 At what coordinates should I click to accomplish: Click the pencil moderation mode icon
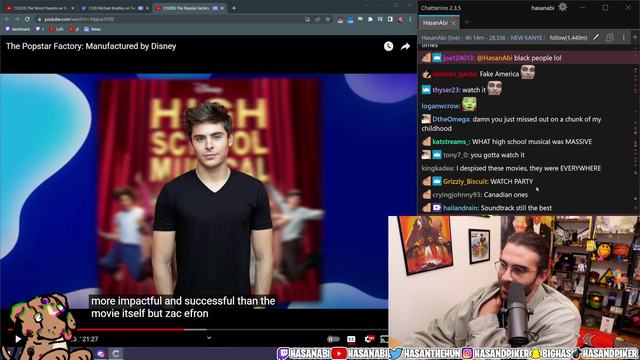tap(596, 37)
